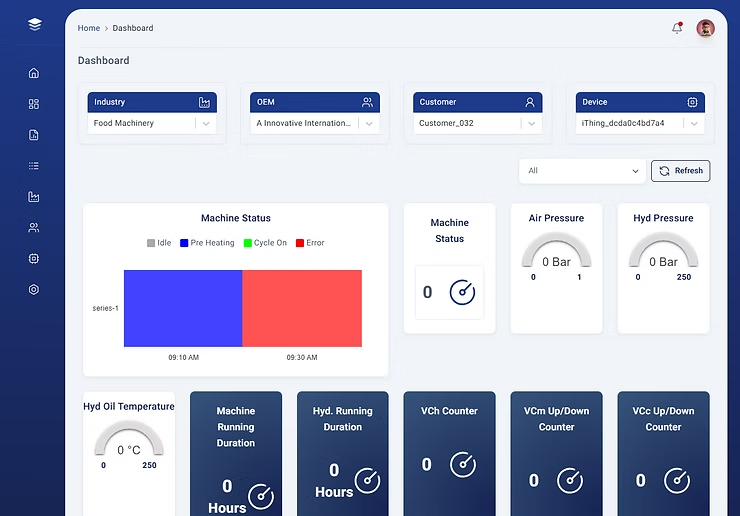Image resolution: width=740 pixels, height=516 pixels.
Task: Click the Refresh button
Action: point(680,171)
